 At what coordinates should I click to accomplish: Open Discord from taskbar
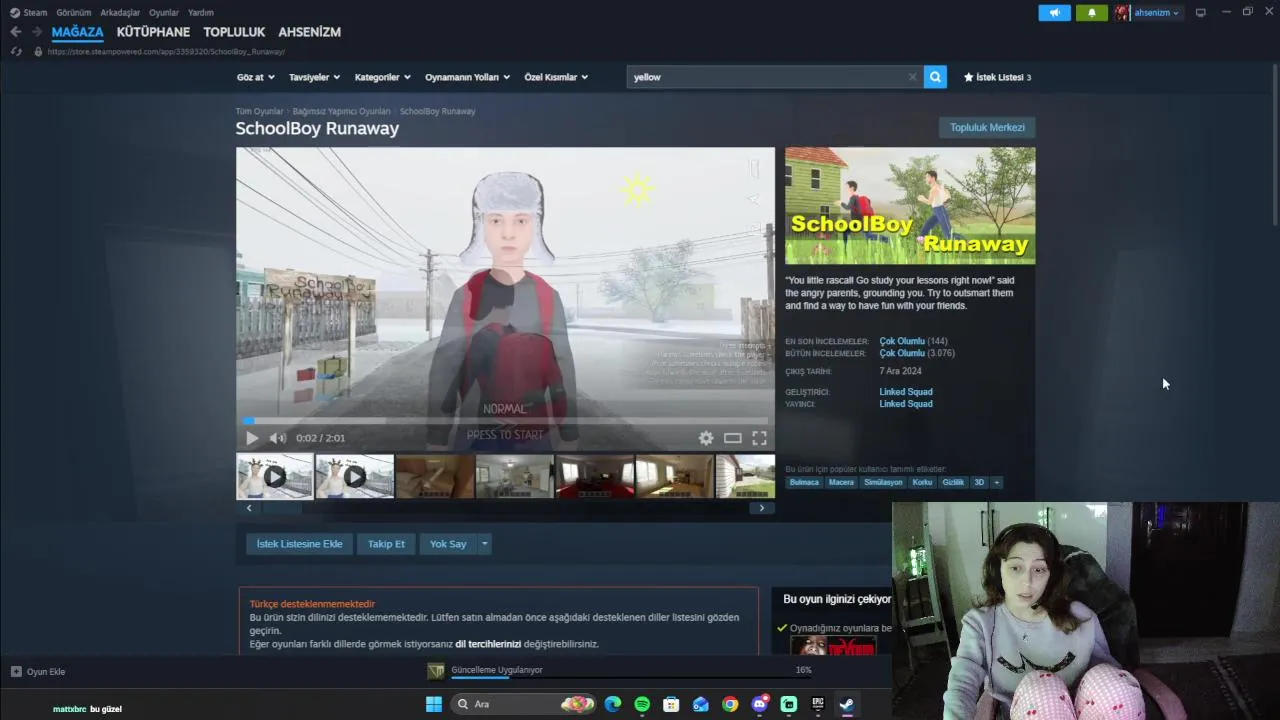click(759, 704)
